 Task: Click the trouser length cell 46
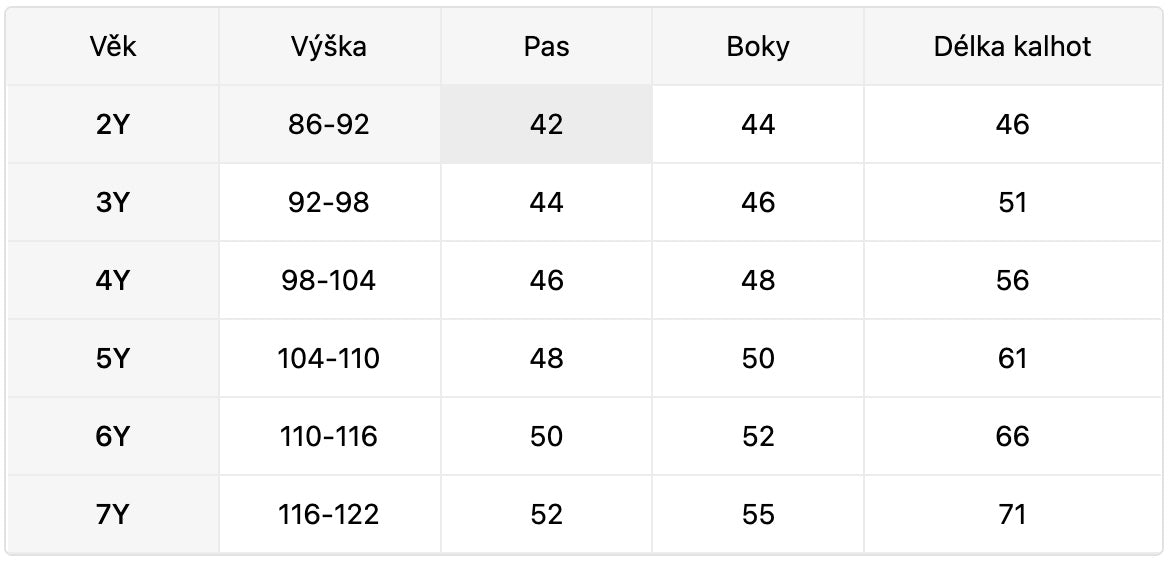[1012, 124]
